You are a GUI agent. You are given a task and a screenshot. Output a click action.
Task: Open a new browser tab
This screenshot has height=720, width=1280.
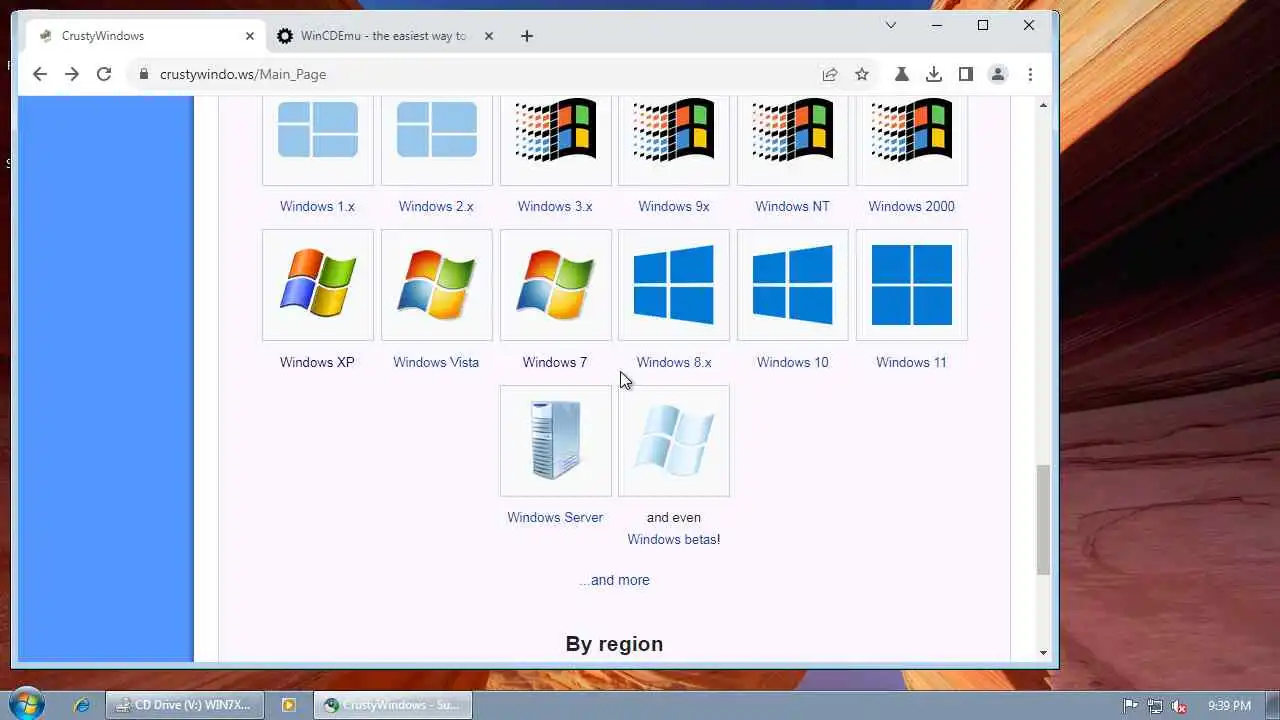[527, 36]
